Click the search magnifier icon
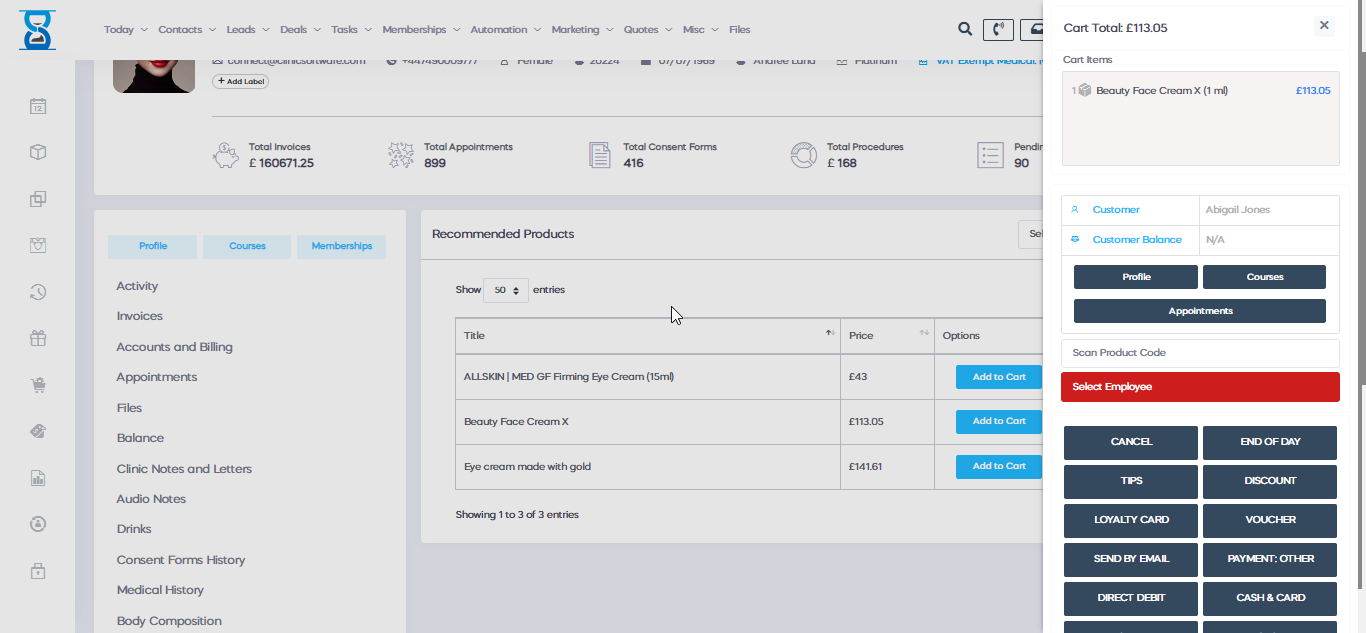 (965, 30)
